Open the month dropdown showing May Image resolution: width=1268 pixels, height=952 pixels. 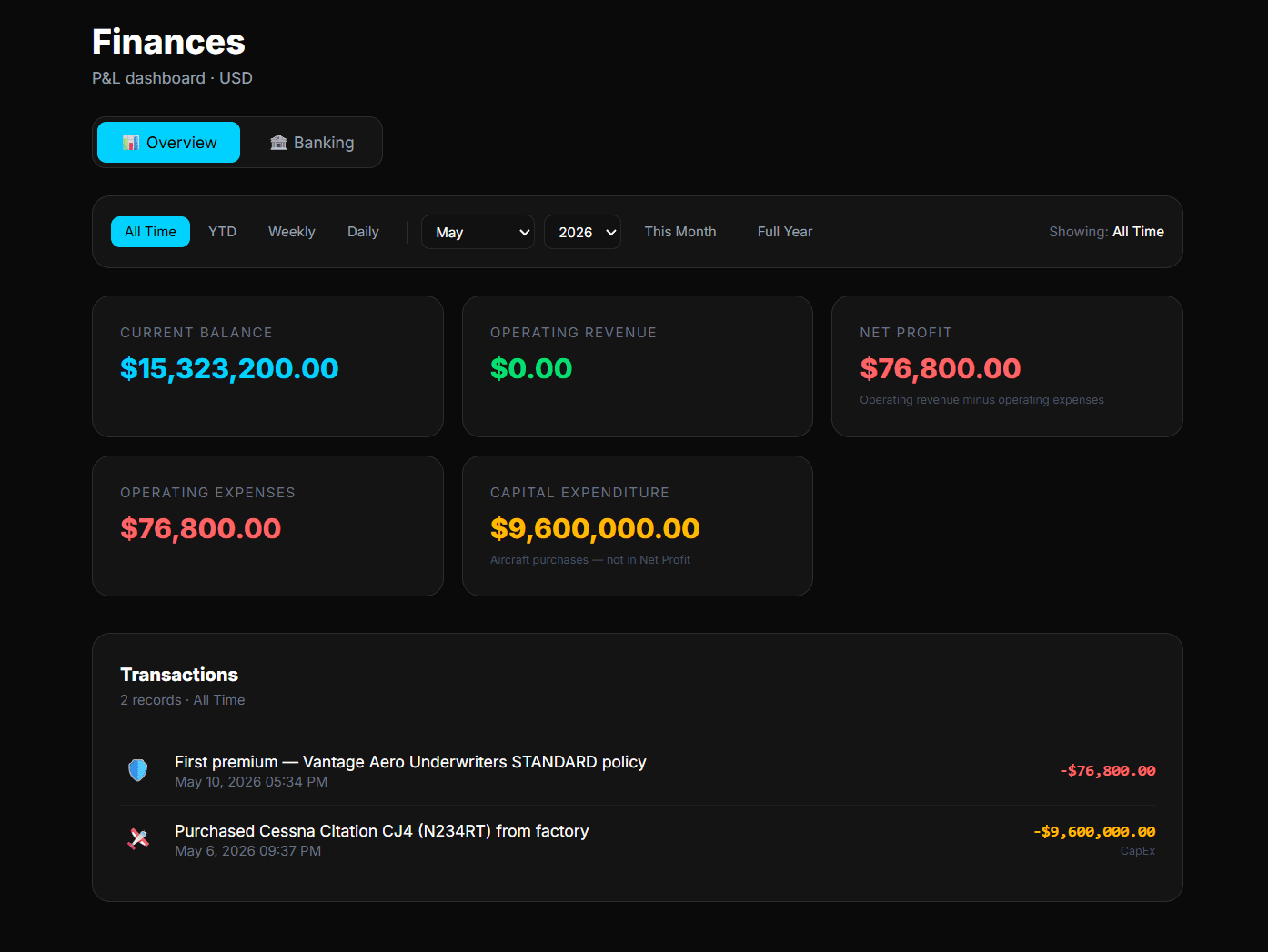tap(478, 232)
